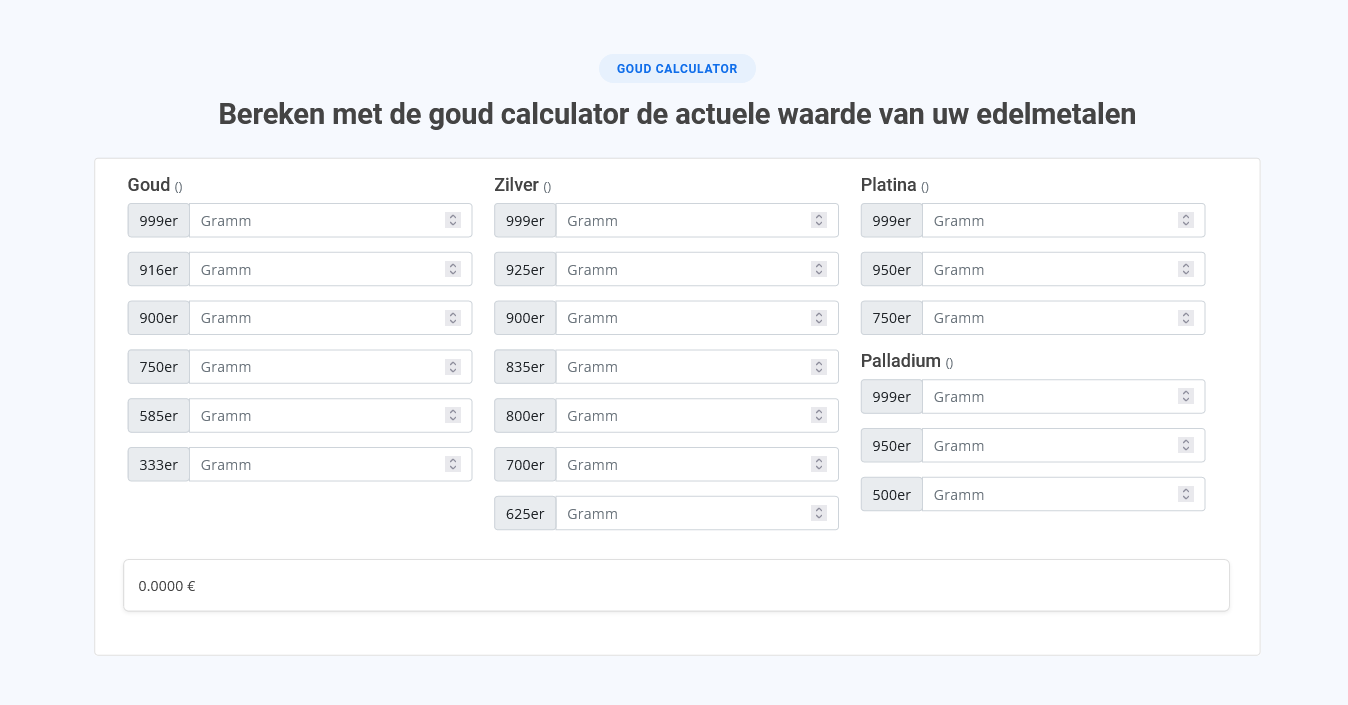
Task: Click the Goud 900er addon label
Action: click(x=159, y=318)
